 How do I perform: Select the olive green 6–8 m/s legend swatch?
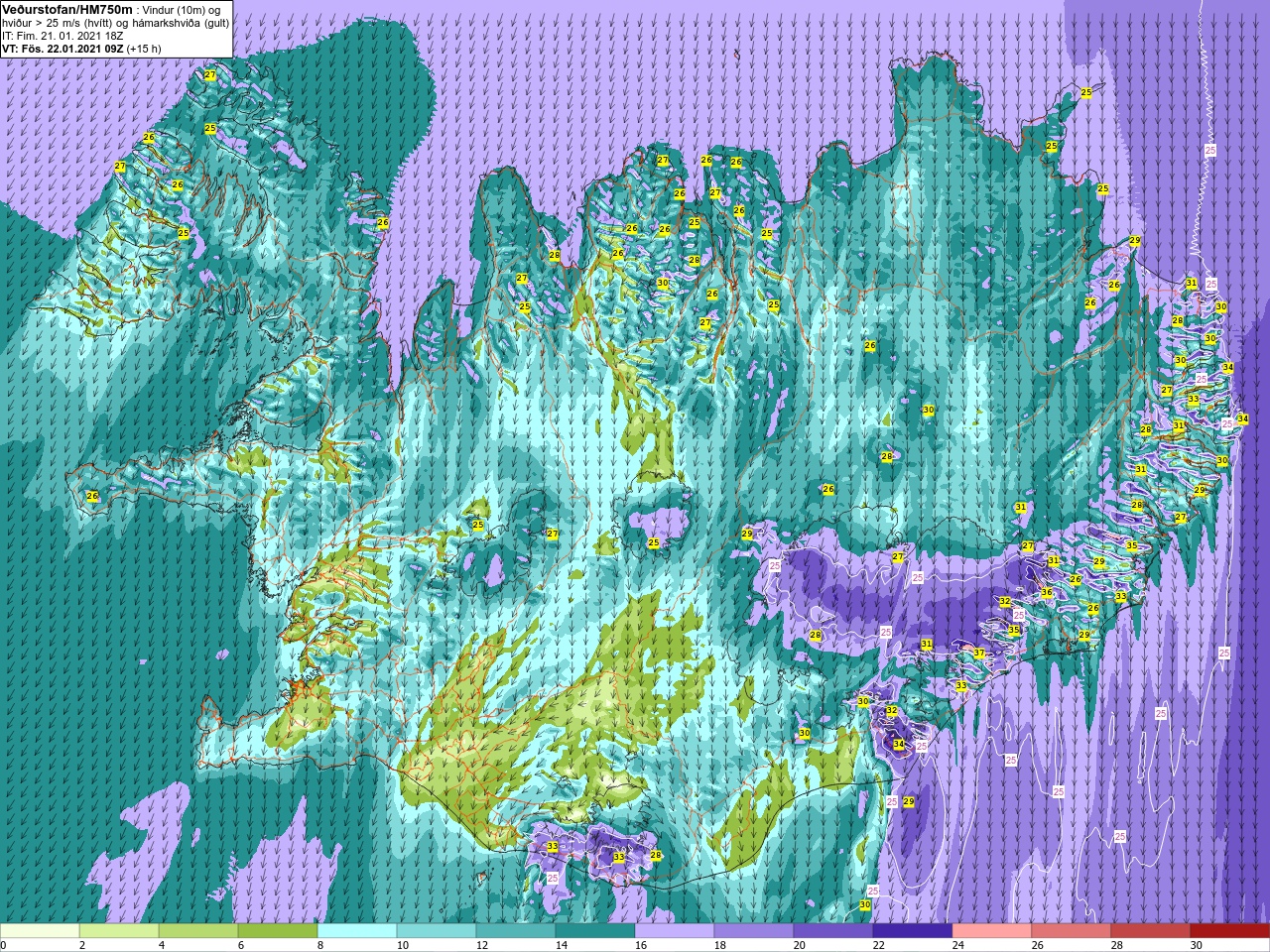(x=278, y=931)
